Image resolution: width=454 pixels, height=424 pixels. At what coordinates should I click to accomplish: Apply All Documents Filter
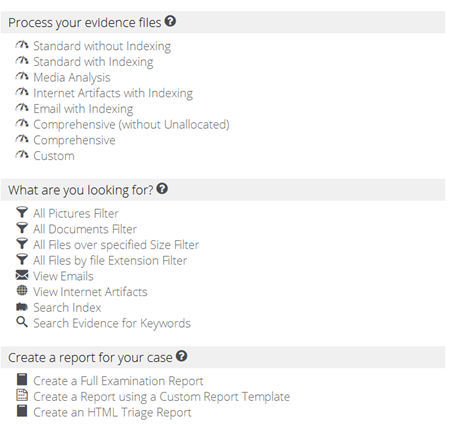[85, 229]
